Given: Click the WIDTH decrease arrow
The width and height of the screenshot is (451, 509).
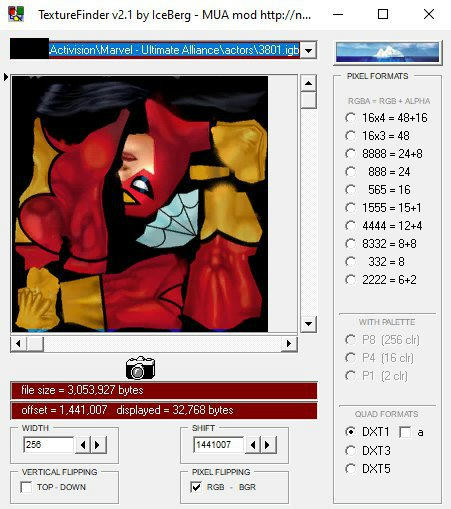Looking at the screenshot, I should [x=83, y=445].
